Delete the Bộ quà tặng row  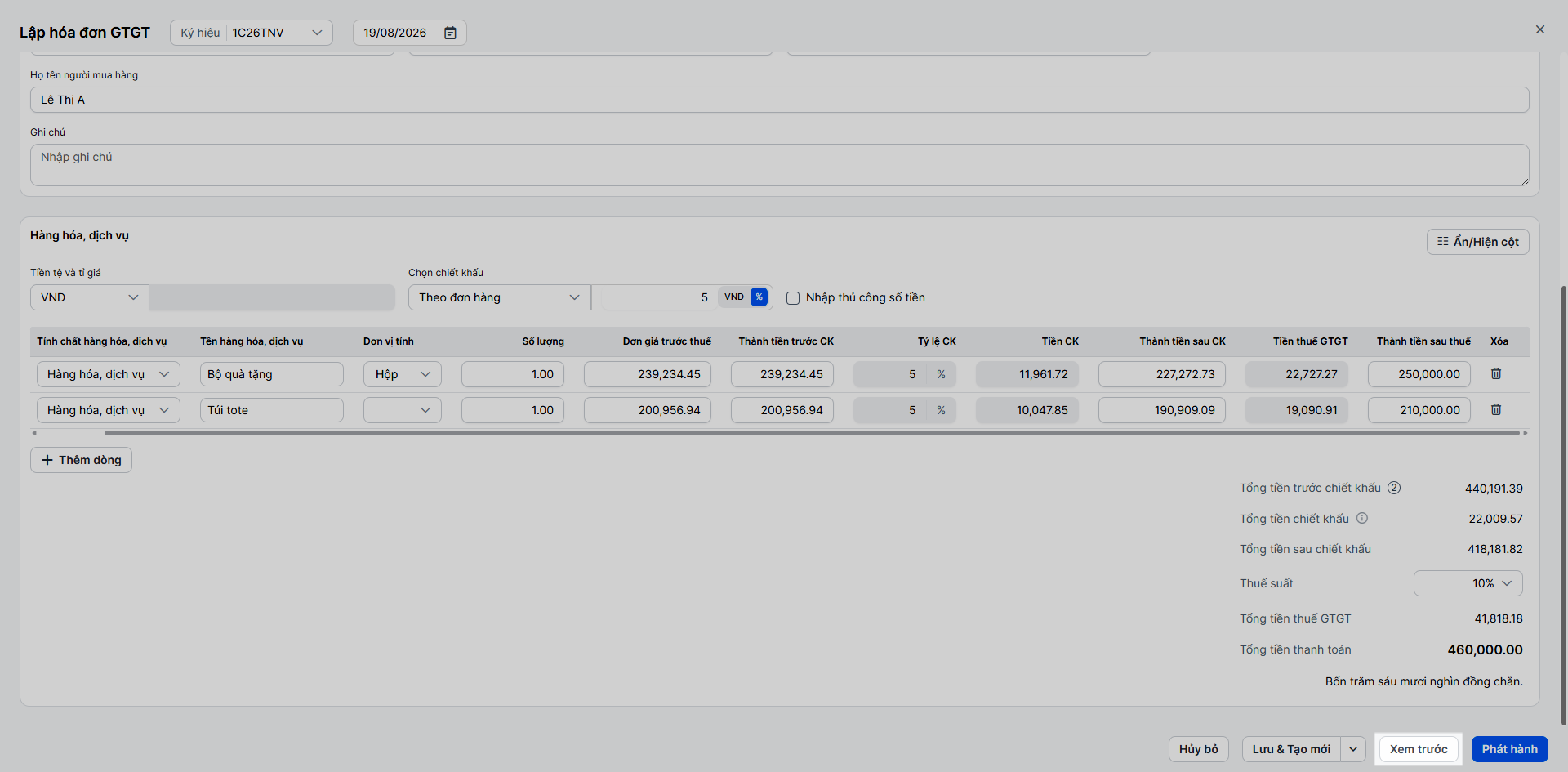pos(1496,373)
